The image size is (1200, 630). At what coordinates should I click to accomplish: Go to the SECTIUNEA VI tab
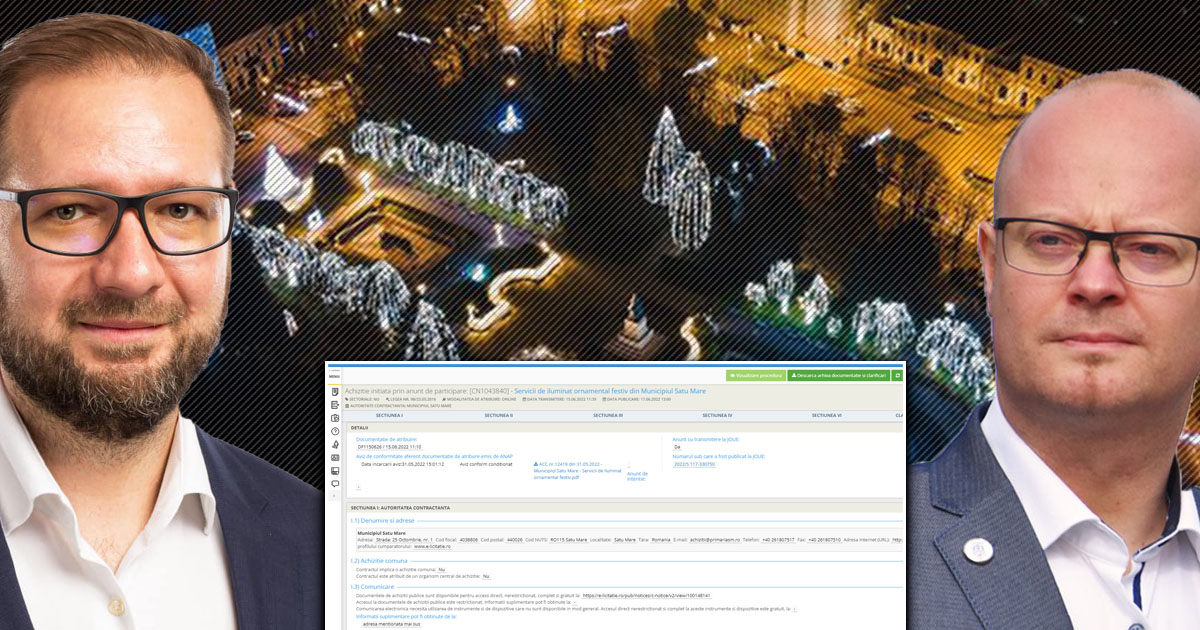click(826, 414)
